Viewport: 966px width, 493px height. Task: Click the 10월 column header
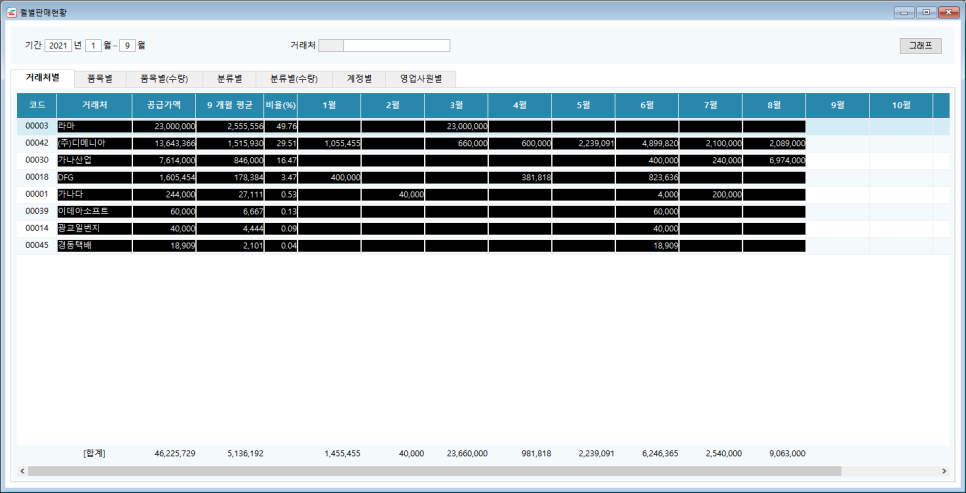[901, 105]
